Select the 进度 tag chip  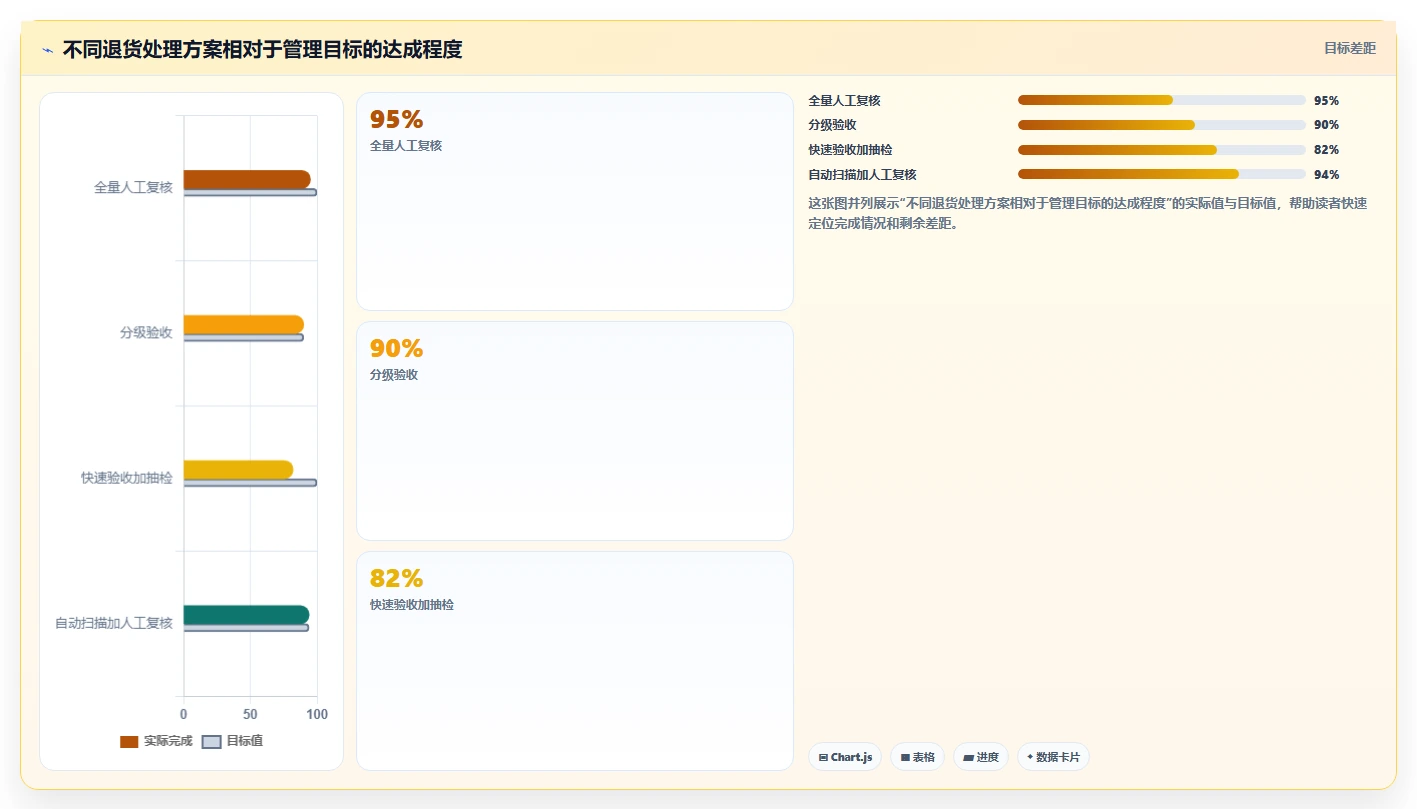[x=981, y=757]
